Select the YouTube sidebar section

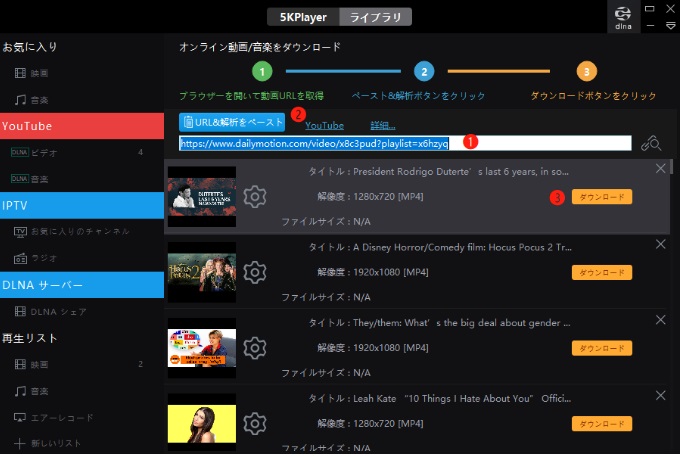tap(82, 126)
